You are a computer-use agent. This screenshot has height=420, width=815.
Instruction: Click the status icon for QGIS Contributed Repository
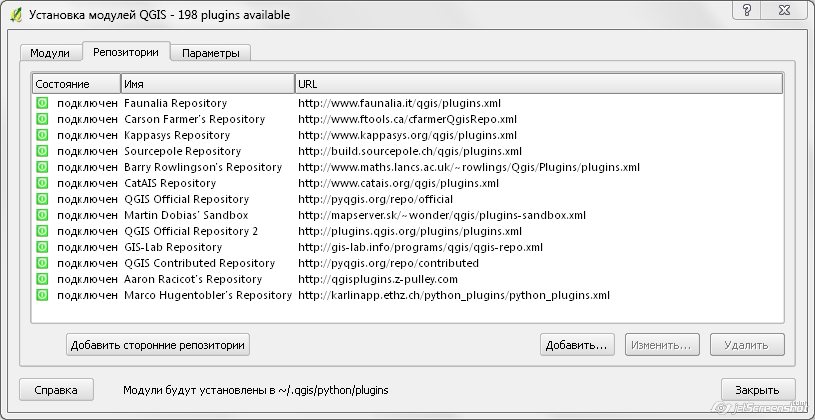coord(42,263)
